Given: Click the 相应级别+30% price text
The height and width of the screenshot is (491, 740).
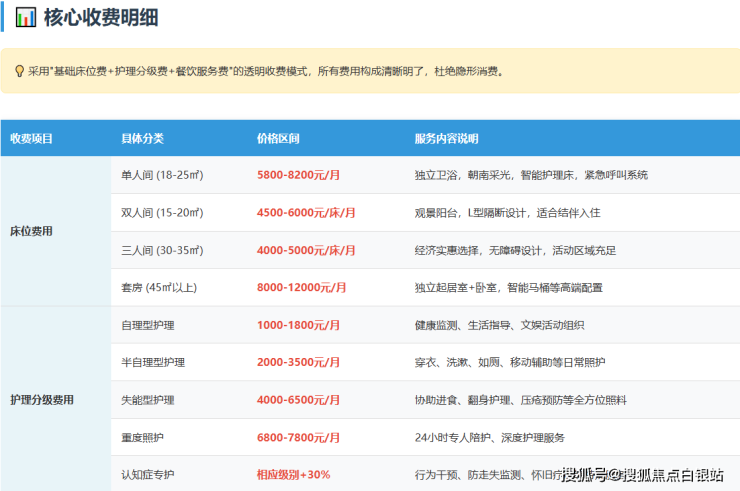Looking at the screenshot, I should 293,474.
